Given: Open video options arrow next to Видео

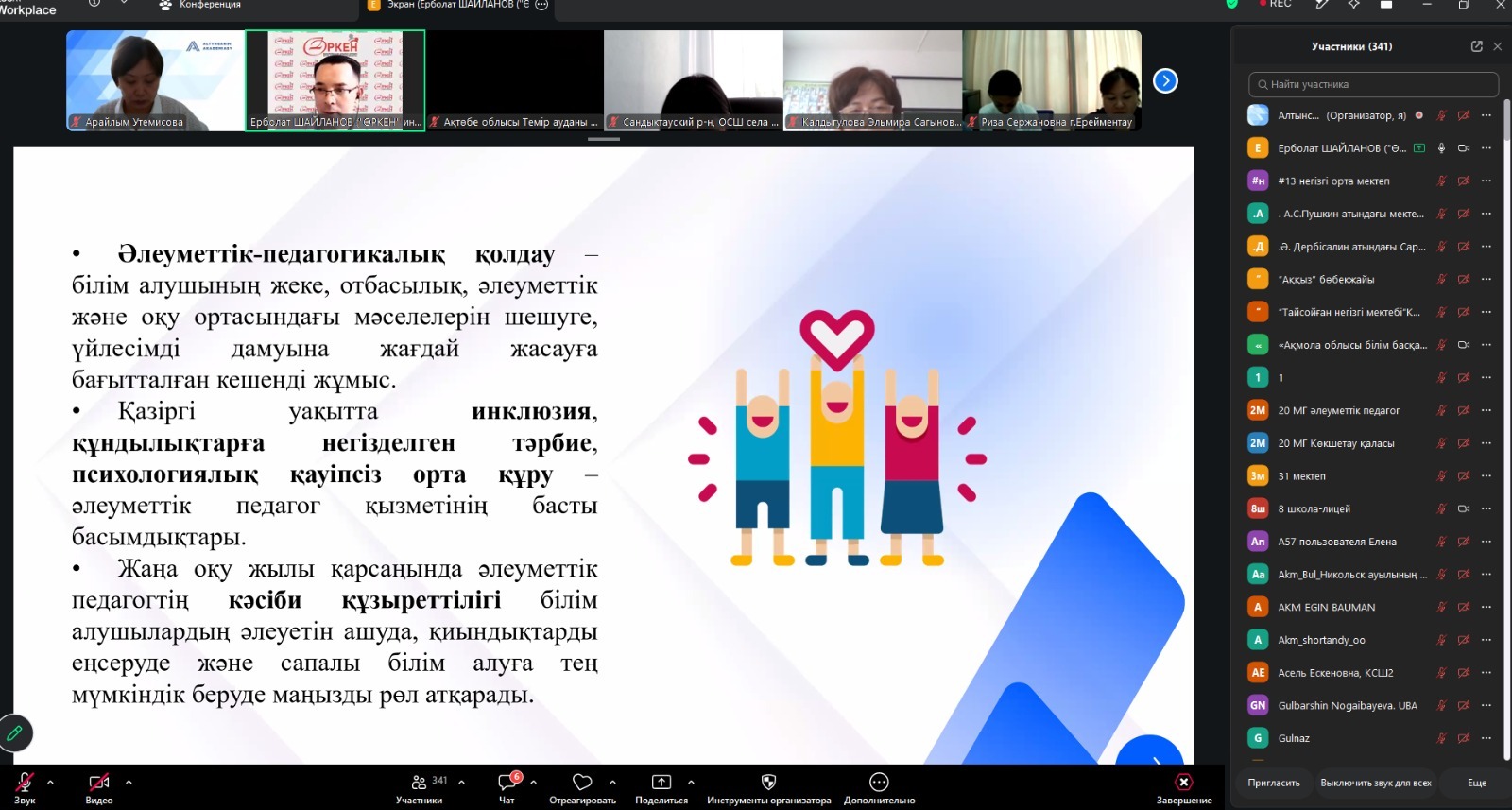Looking at the screenshot, I should pyautogui.click(x=129, y=782).
